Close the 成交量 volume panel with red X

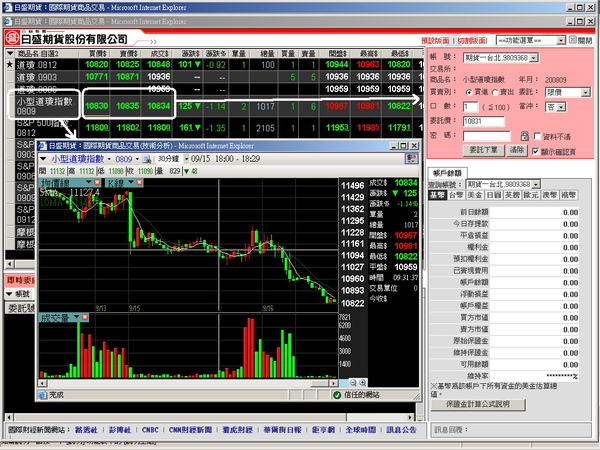coord(85,317)
